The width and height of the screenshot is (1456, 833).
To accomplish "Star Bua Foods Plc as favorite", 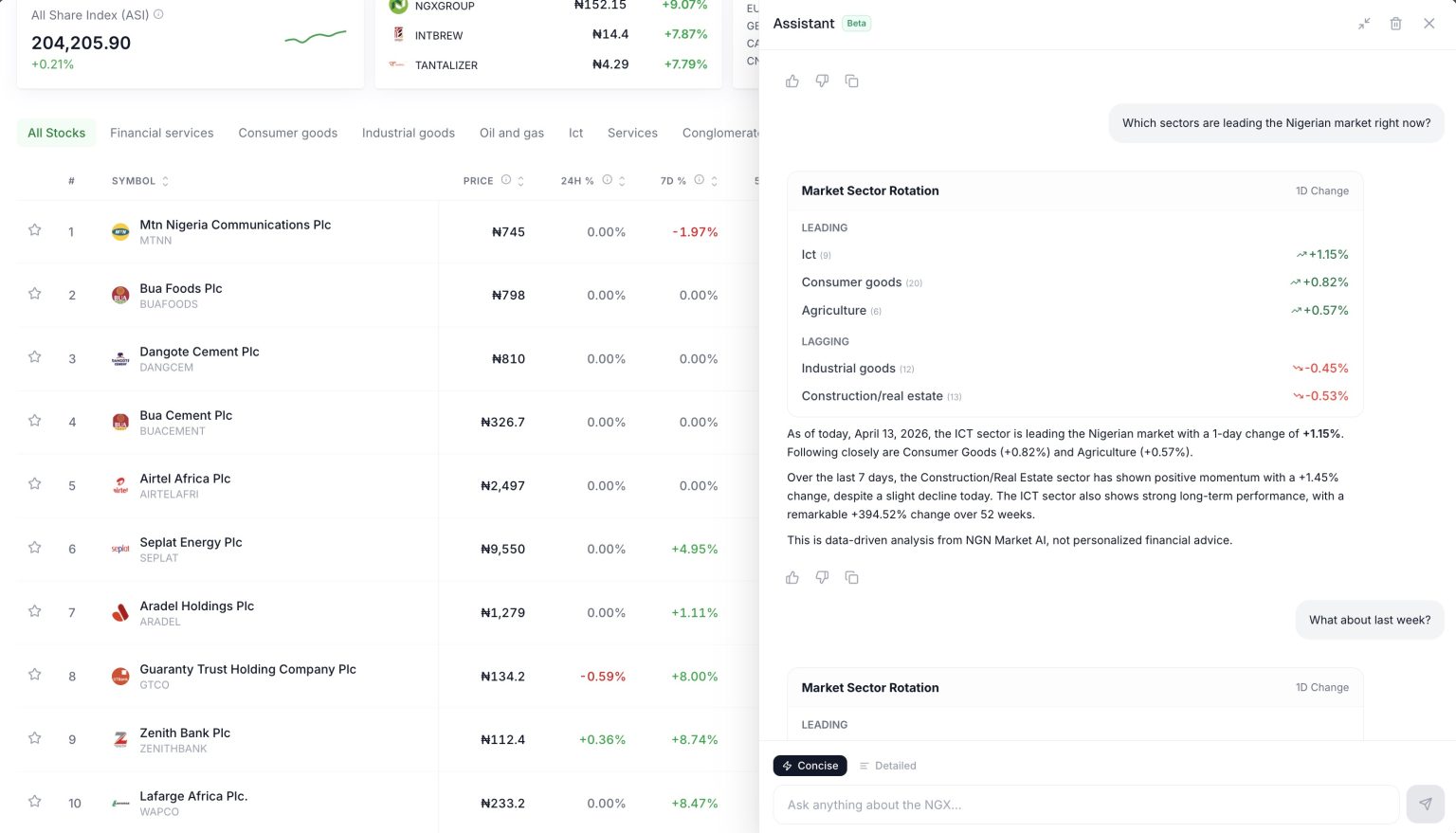I will 35,294.
